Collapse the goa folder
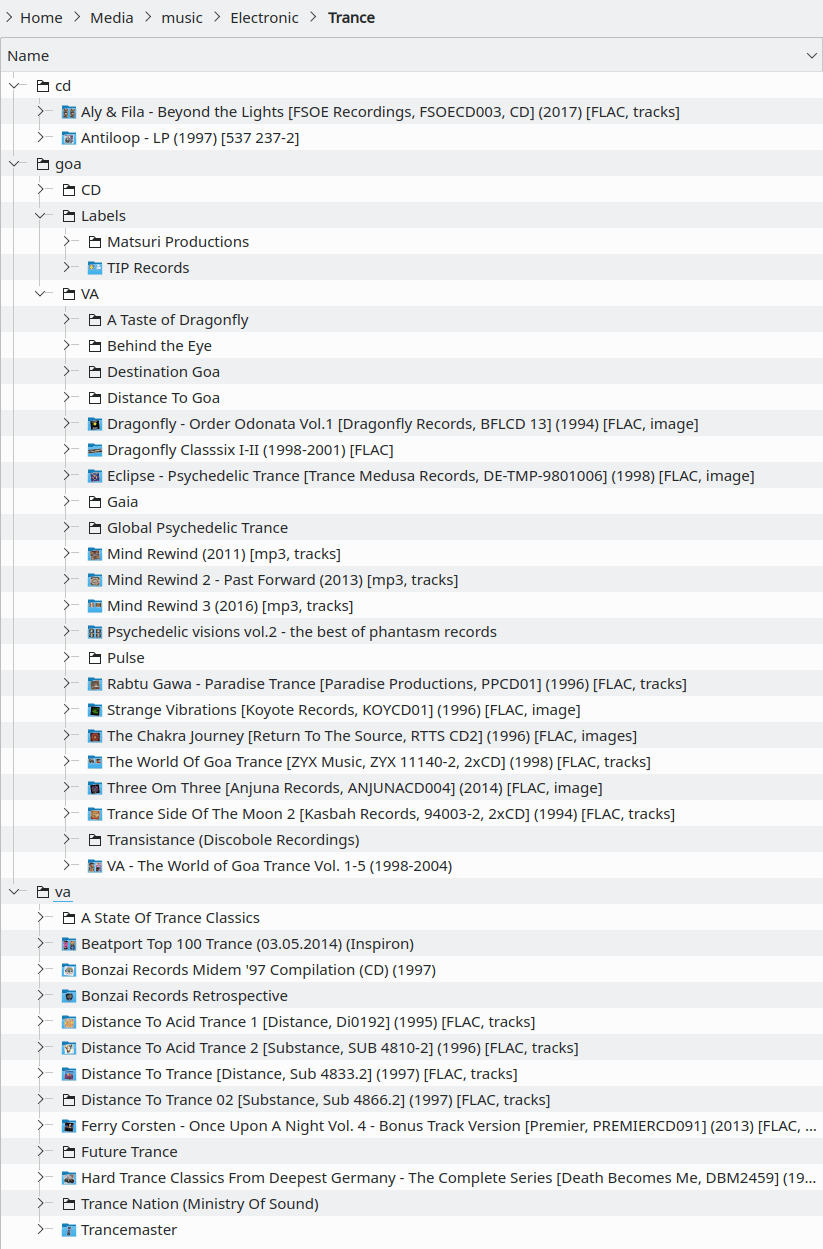Screen dimensions: 823x1249 [x=14, y=164]
